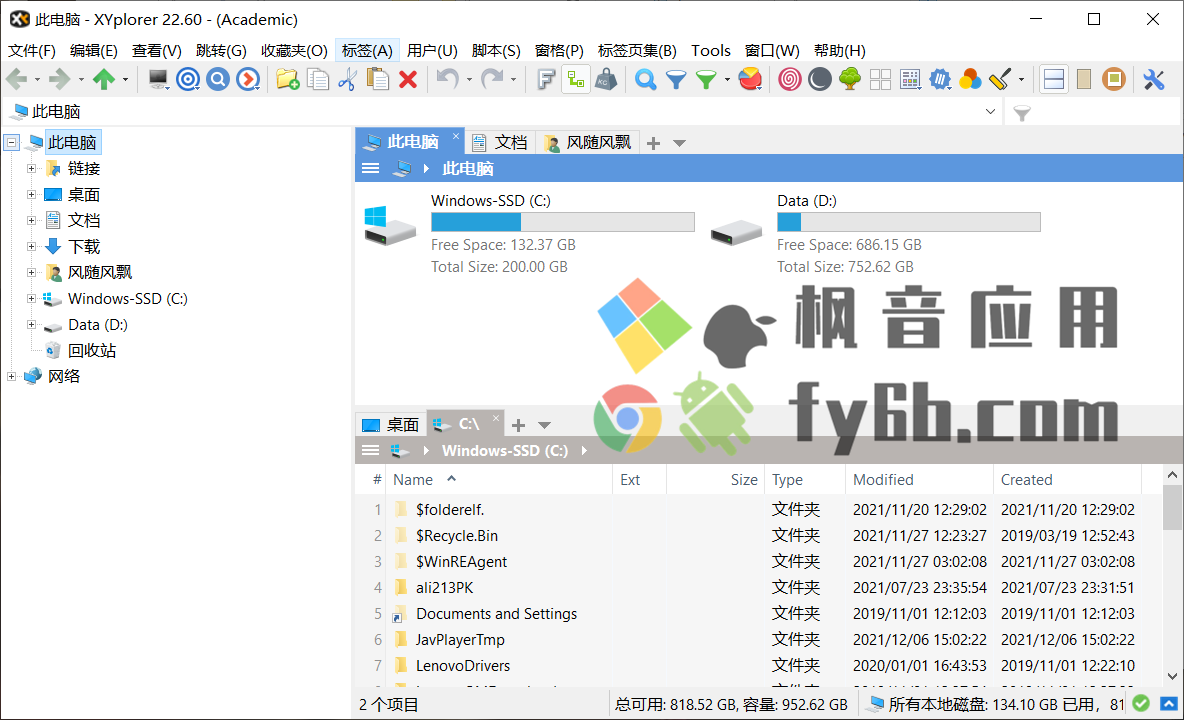Open the 帮助(H) menu
The height and width of the screenshot is (720, 1184).
pos(839,51)
